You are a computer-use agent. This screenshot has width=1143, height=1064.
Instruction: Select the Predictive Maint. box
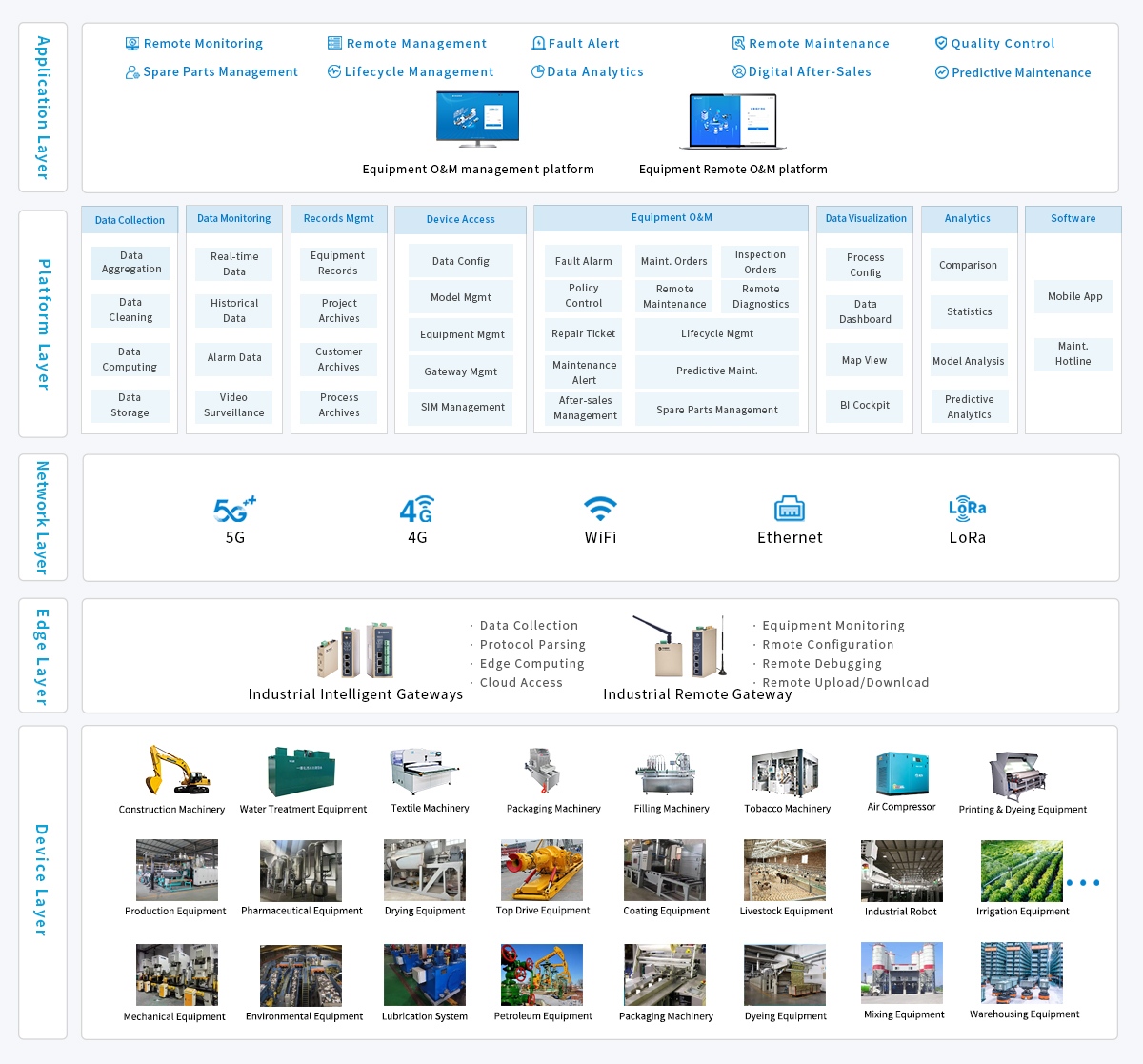pyautogui.click(x=716, y=371)
